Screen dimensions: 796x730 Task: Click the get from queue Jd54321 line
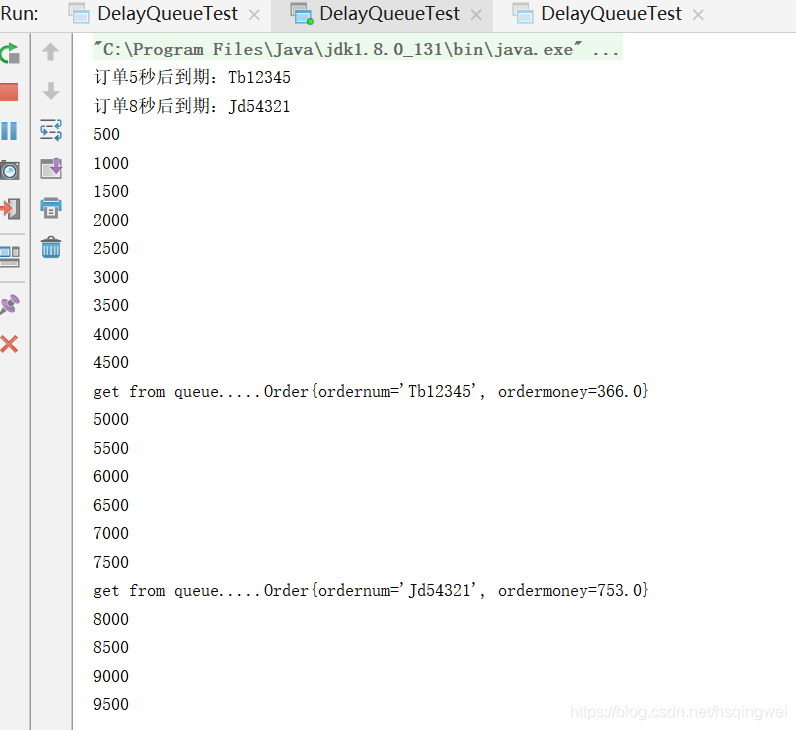[371, 590]
